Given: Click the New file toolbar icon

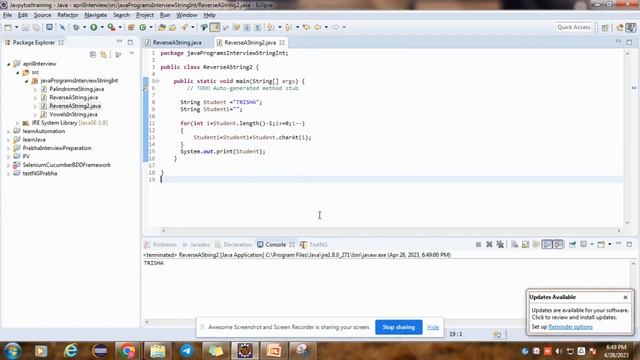Looking at the screenshot, I should pos(8,27).
